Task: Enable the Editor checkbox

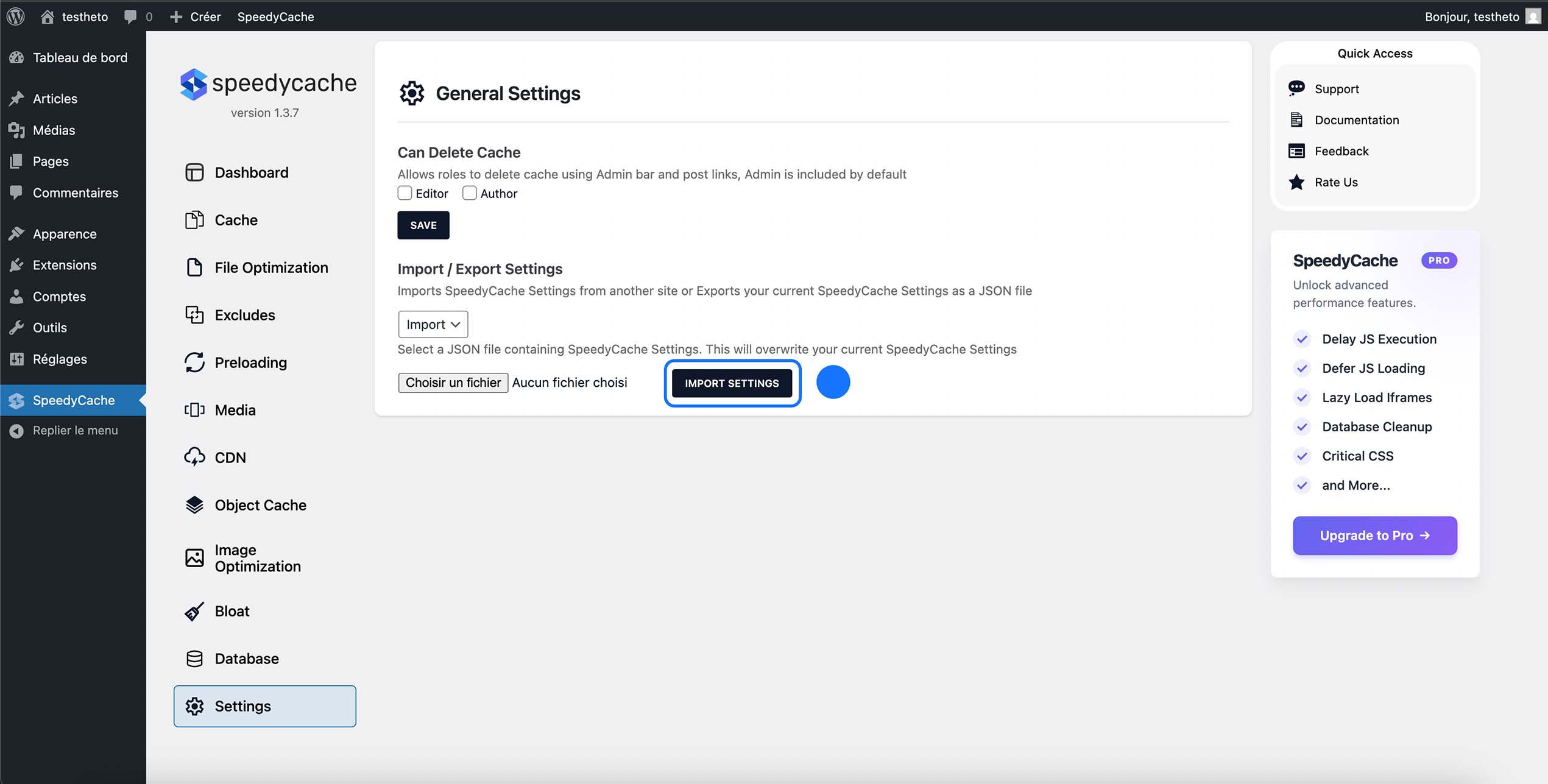Action: 405,193
